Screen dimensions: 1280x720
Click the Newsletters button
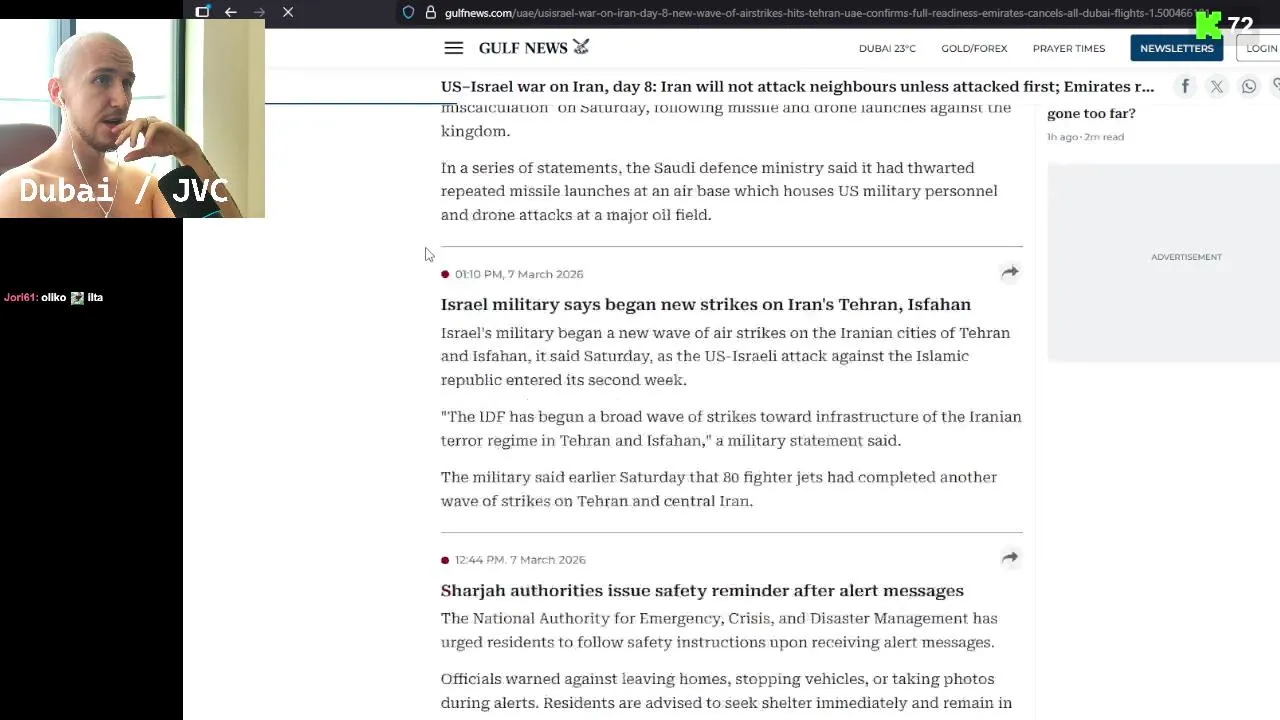click(1177, 48)
